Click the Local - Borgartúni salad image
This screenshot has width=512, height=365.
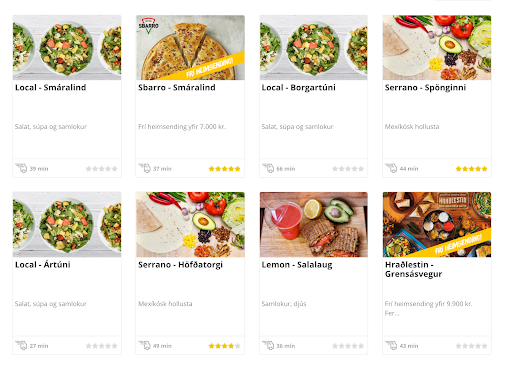[x=314, y=48]
